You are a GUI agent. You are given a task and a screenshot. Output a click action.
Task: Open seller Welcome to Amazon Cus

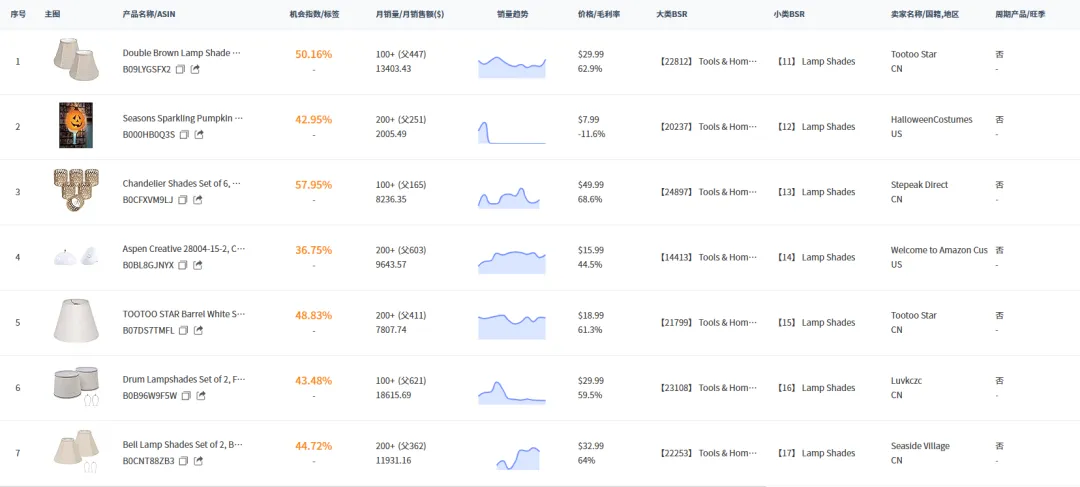(x=939, y=250)
